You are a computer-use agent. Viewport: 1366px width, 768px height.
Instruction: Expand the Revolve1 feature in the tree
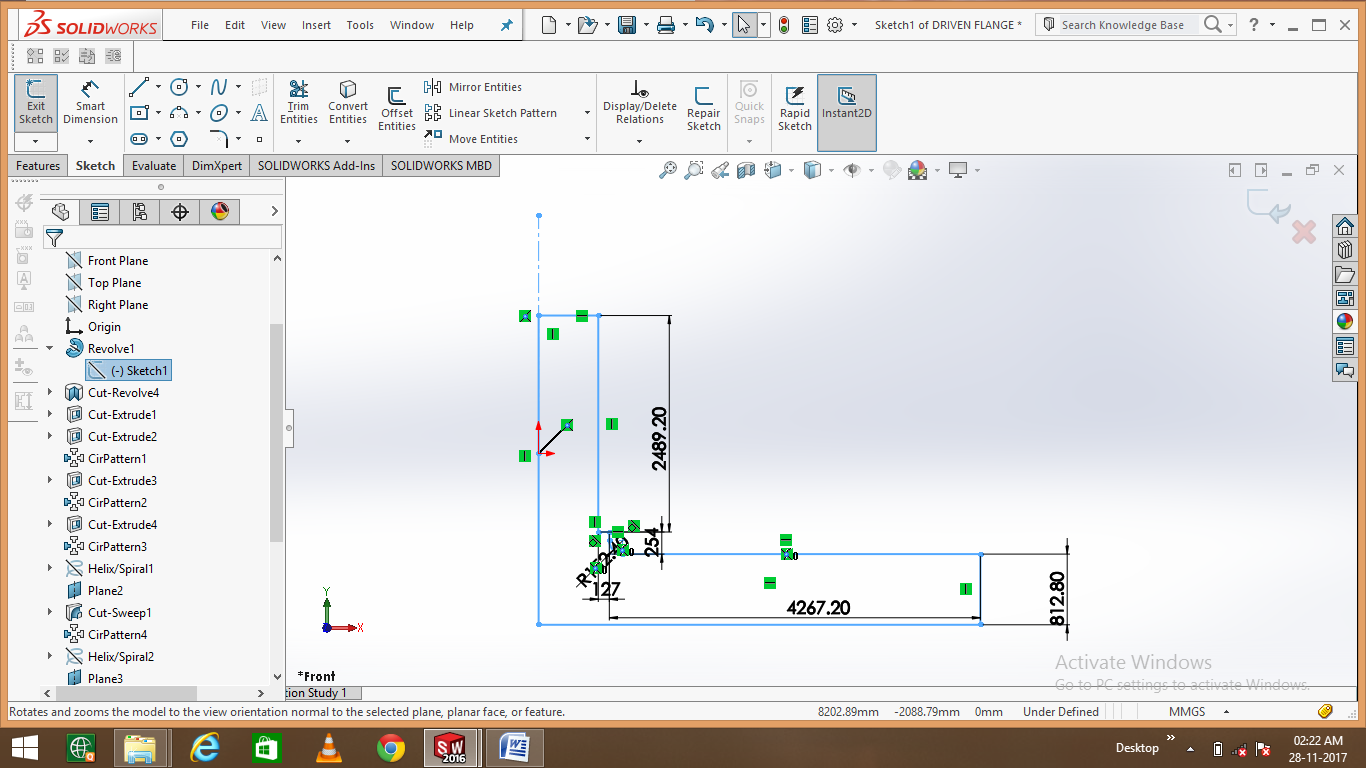coord(47,348)
